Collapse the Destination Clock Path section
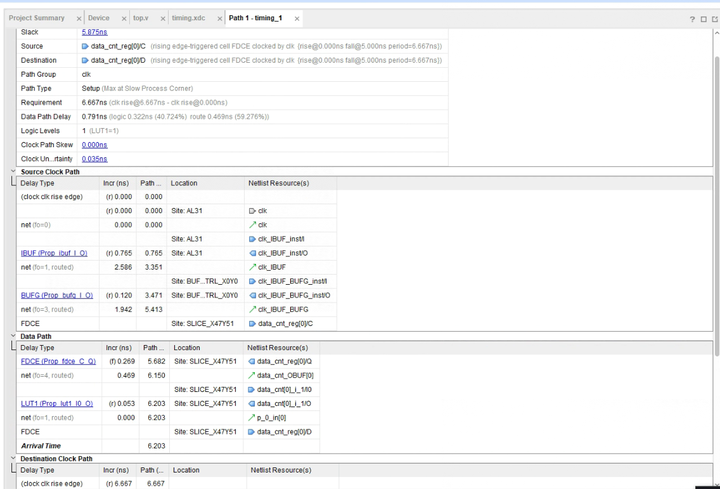The image size is (720, 489). tap(13, 458)
